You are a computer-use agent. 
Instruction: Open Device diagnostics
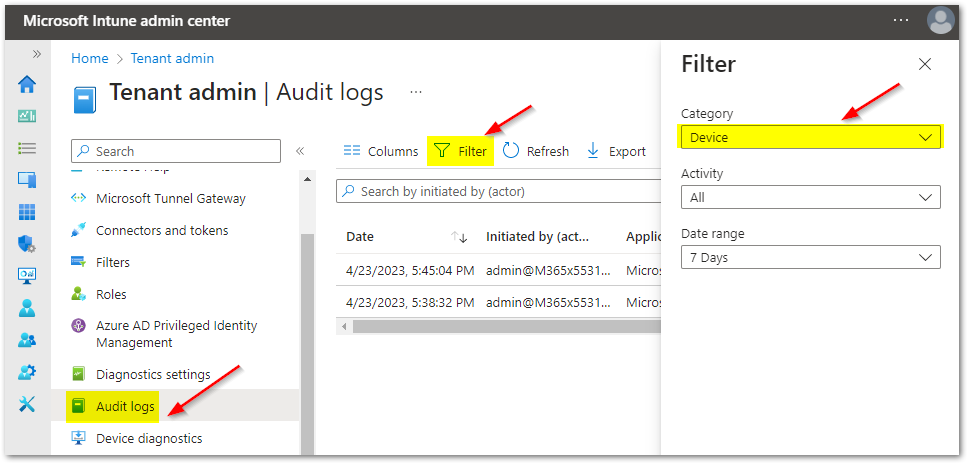[149, 439]
